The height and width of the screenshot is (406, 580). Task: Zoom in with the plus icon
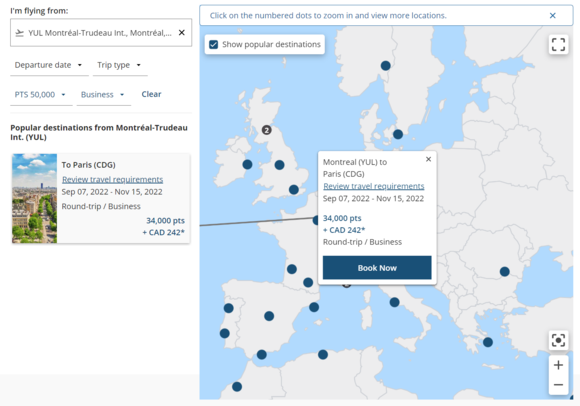pyautogui.click(x=558, y=365)
